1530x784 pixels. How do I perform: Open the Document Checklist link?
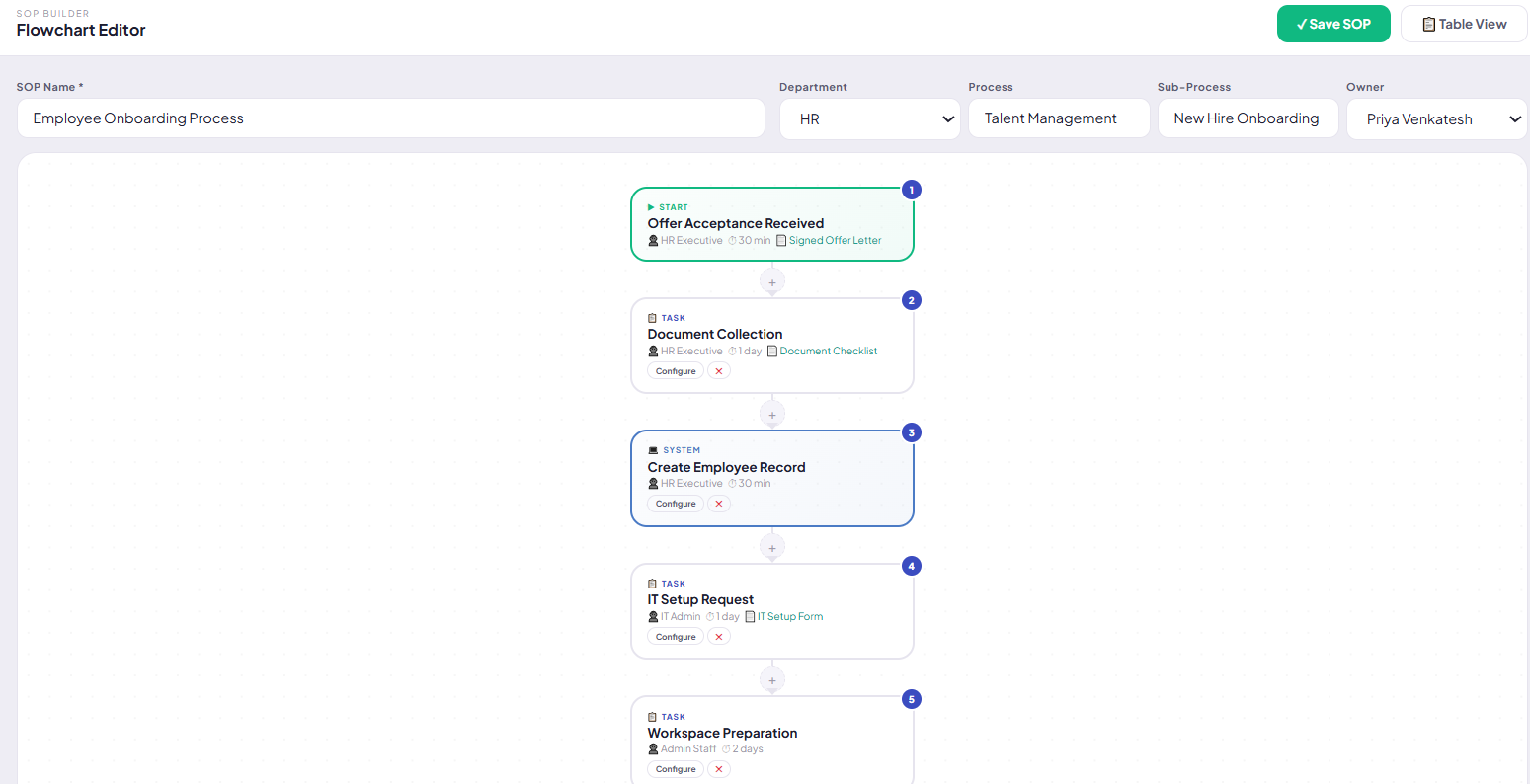pyautogui.click(x=828, y=352)
